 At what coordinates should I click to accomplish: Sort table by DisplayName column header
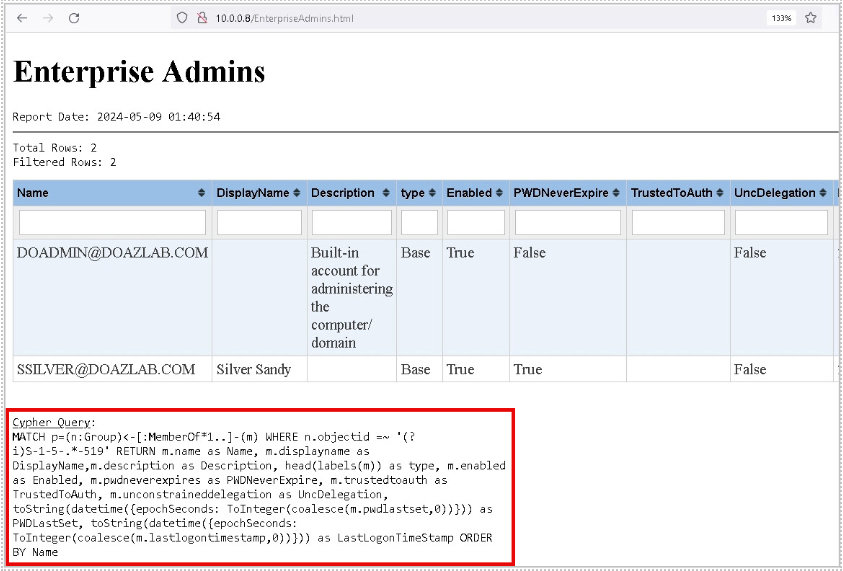click(259, 193)
